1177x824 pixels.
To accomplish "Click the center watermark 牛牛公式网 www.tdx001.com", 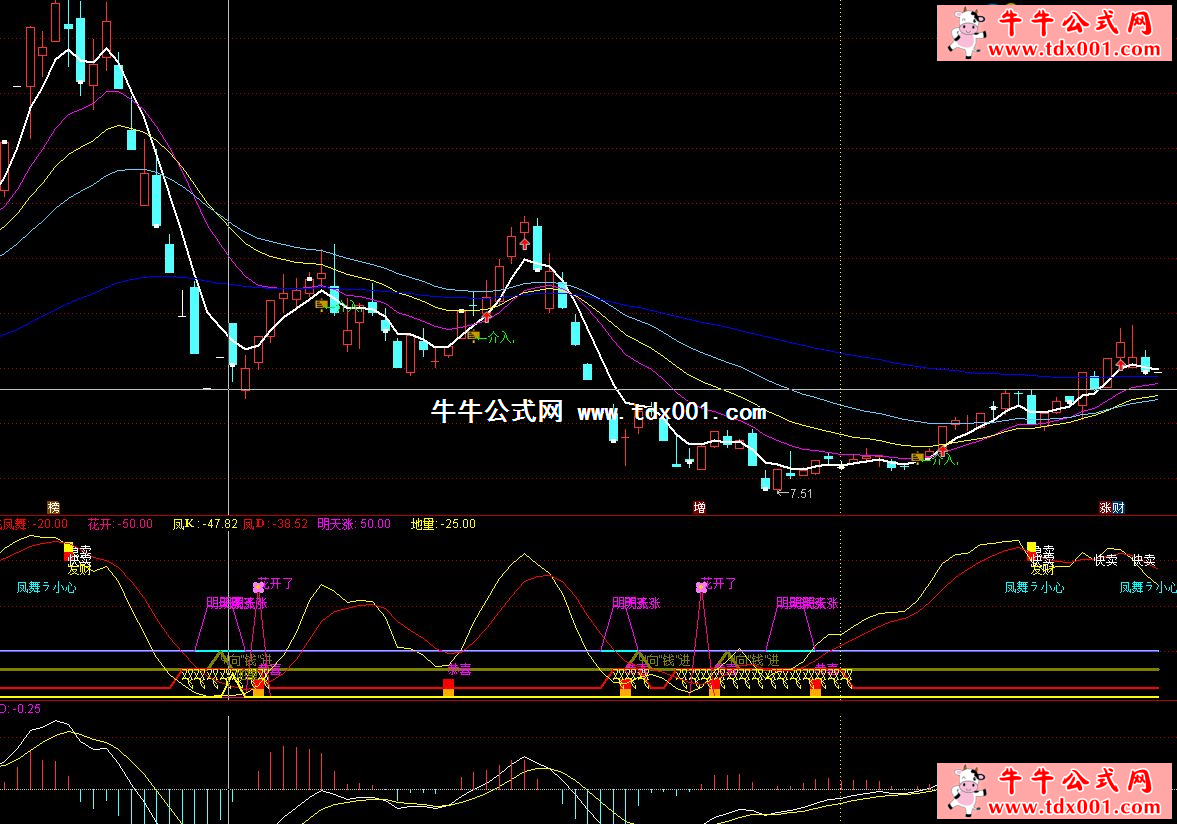I will [598, 412].
